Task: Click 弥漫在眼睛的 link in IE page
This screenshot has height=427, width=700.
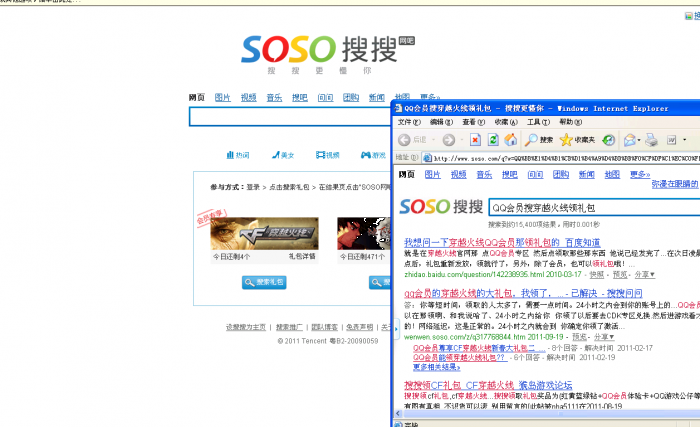Action: [x=675, y=184]
